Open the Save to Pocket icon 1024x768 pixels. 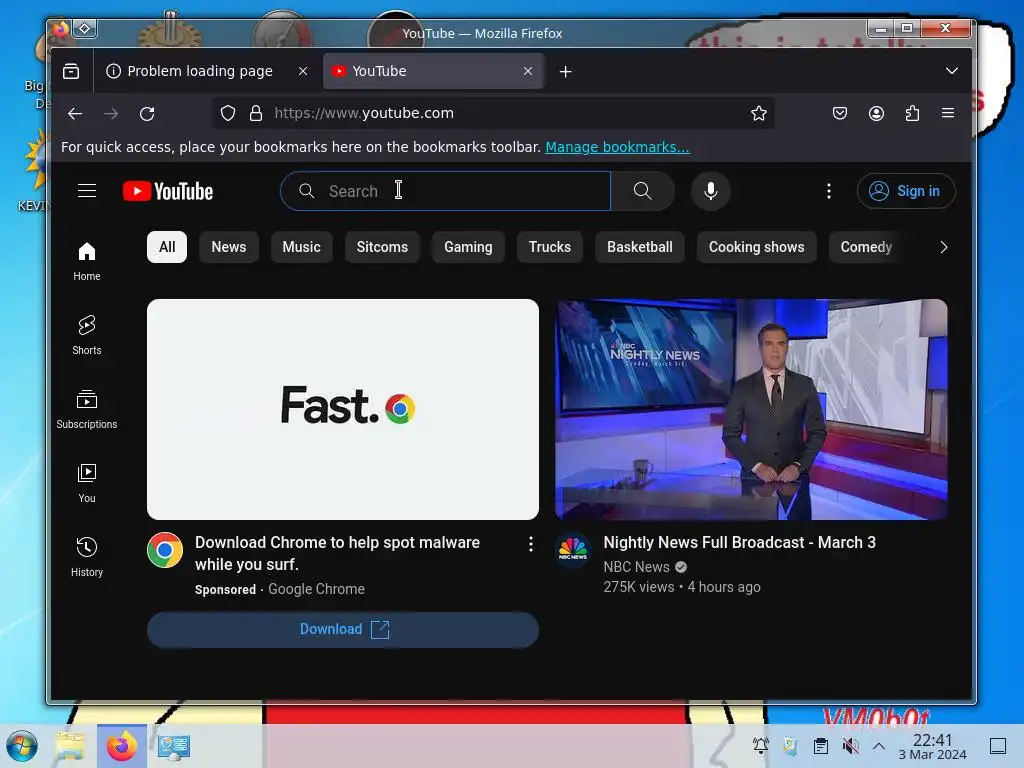pos(840,114)
